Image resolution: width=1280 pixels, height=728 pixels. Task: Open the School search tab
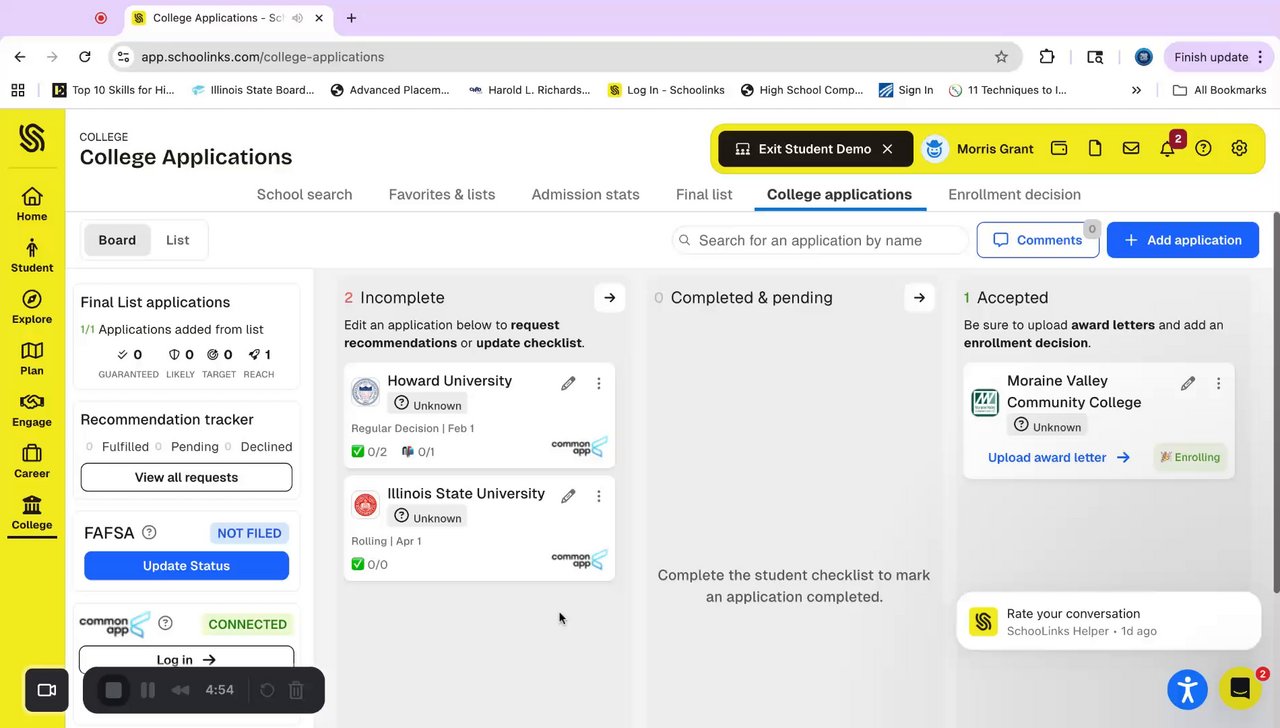click(x=304, y=194)
